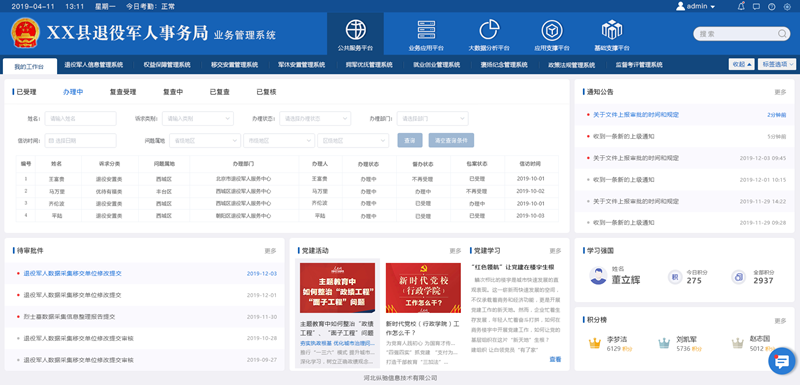Open 权益保障管理系统 tab

pyautogui.click(x=167, y=65)
